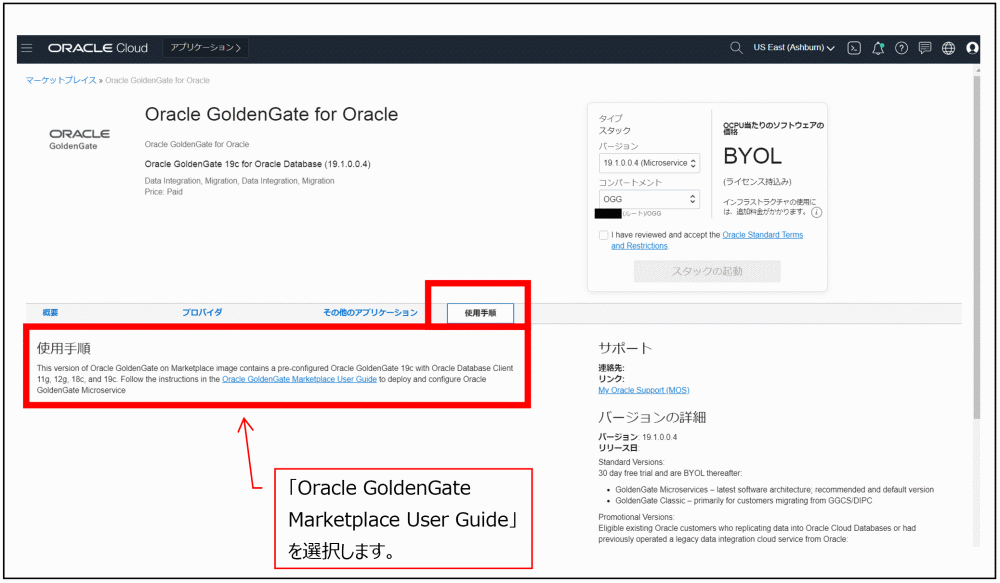The image size is (1000, 583).
Task: Expand the US East (Ashburn) region selector
Action: tap(794, 48)
